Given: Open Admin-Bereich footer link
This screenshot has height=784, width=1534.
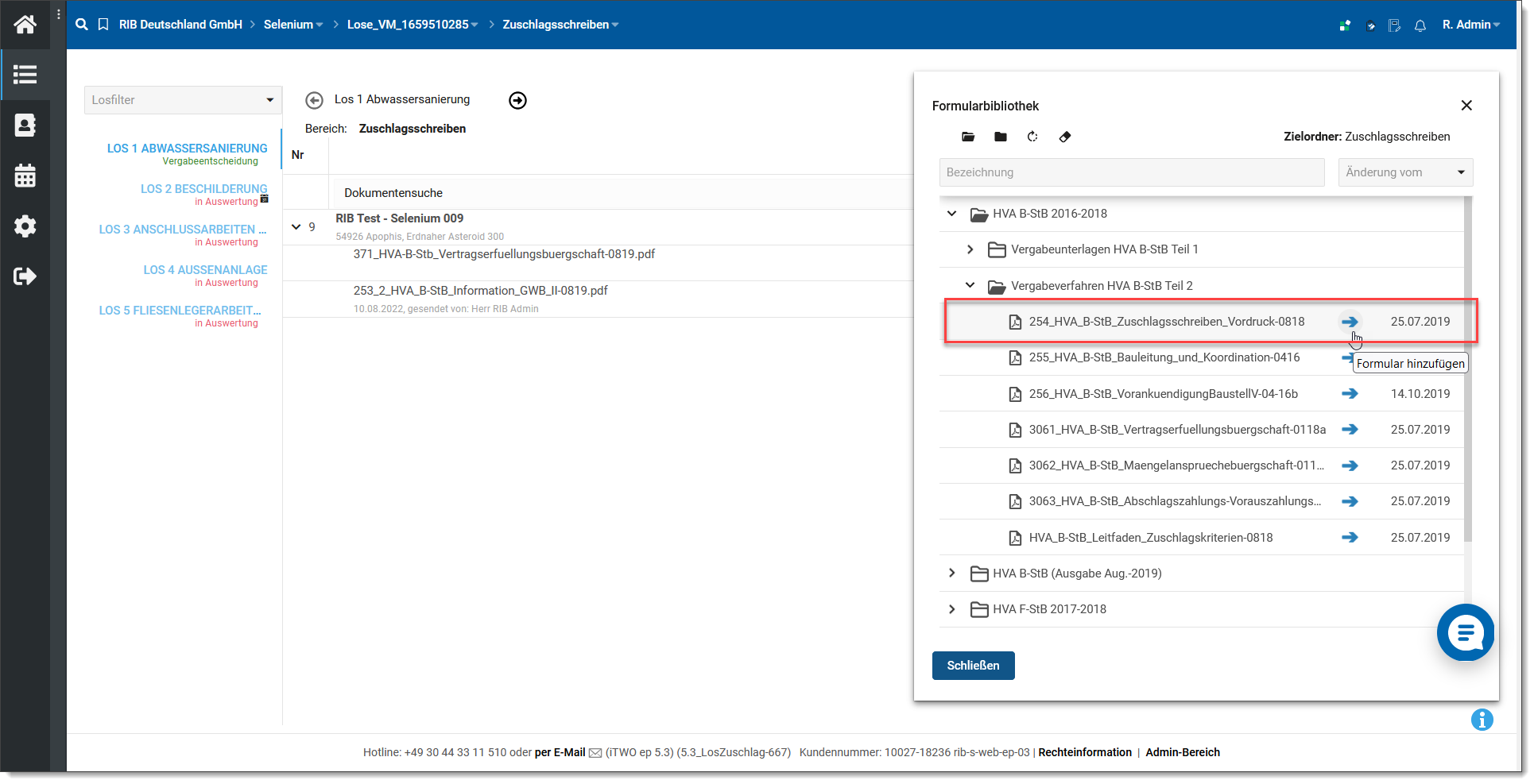Looking at the screenshot, I should click(x=1183, y=752).
